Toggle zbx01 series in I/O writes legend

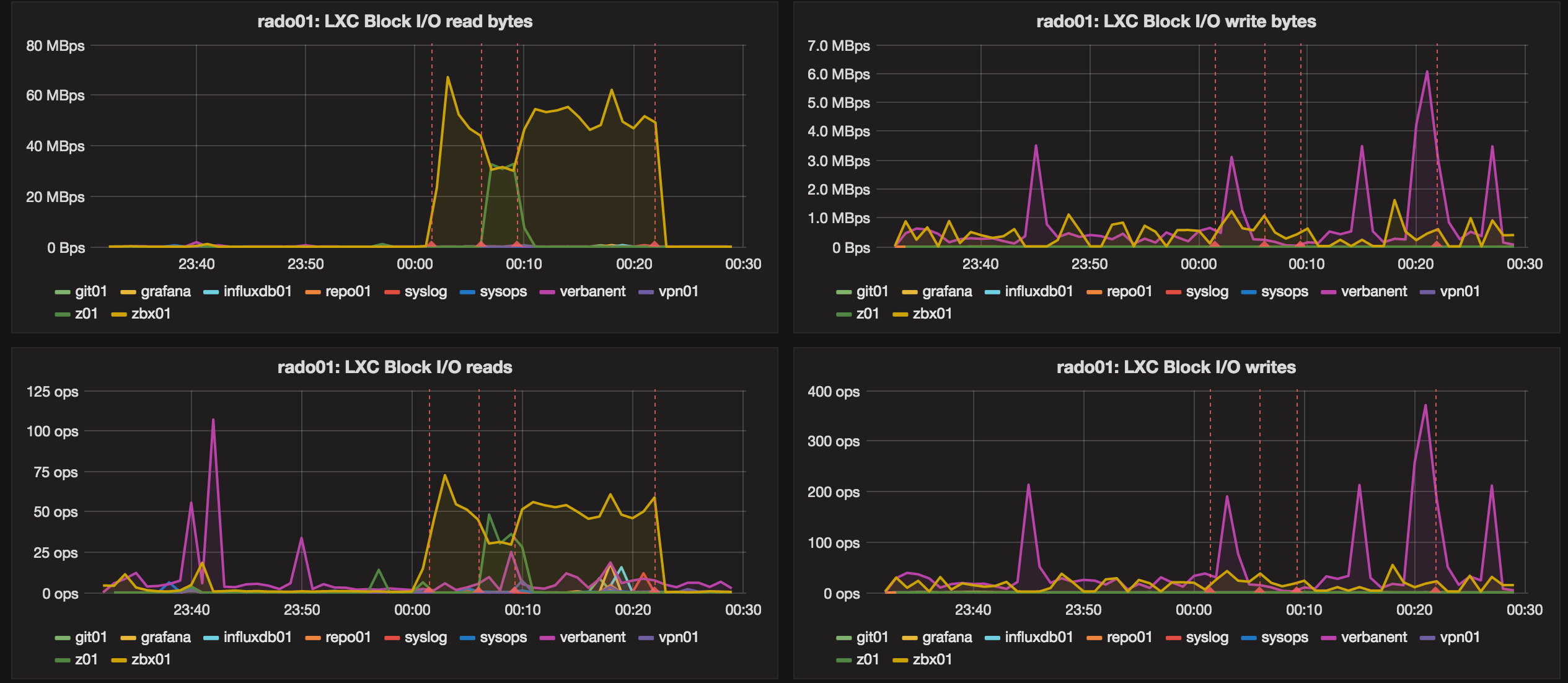coord(932,659)
